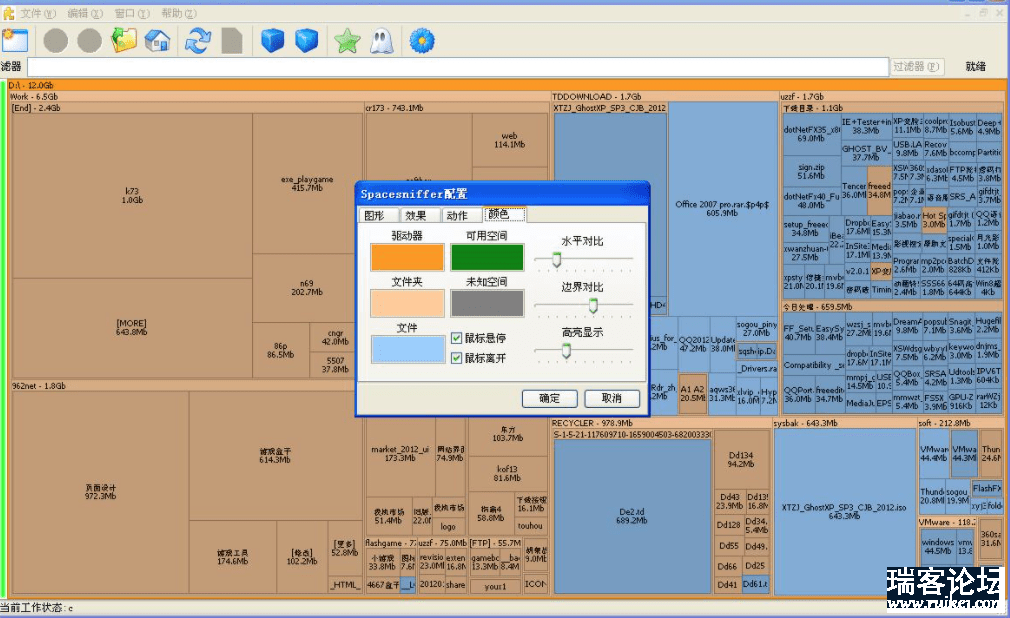This screenshot has height=618, width=1010.
Task: Select the 页面设计 972.3Mb block
Action: [x=100, y=492]
